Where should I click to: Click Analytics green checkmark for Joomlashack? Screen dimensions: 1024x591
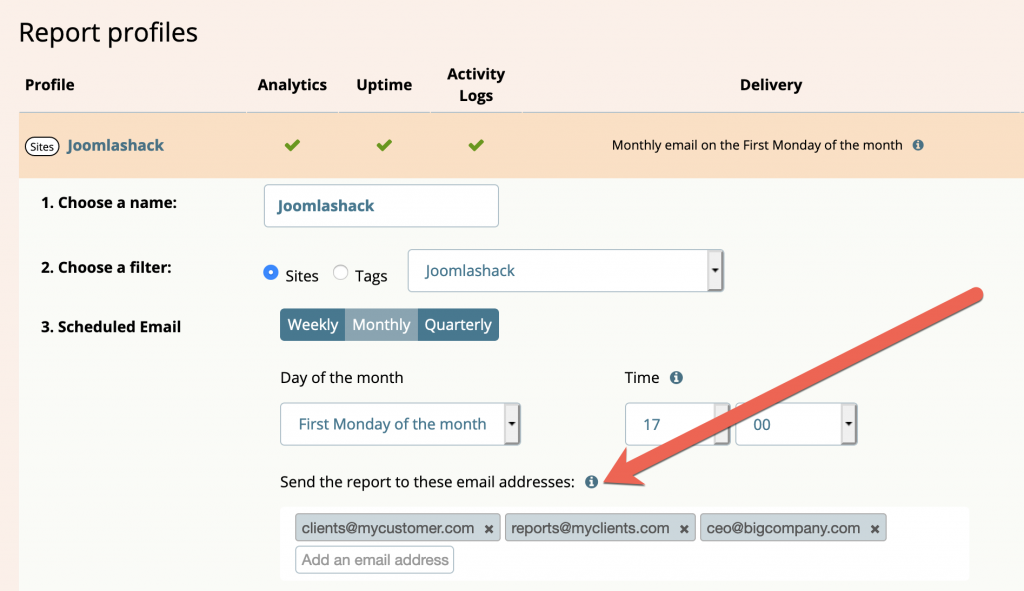tap(292, 145)
